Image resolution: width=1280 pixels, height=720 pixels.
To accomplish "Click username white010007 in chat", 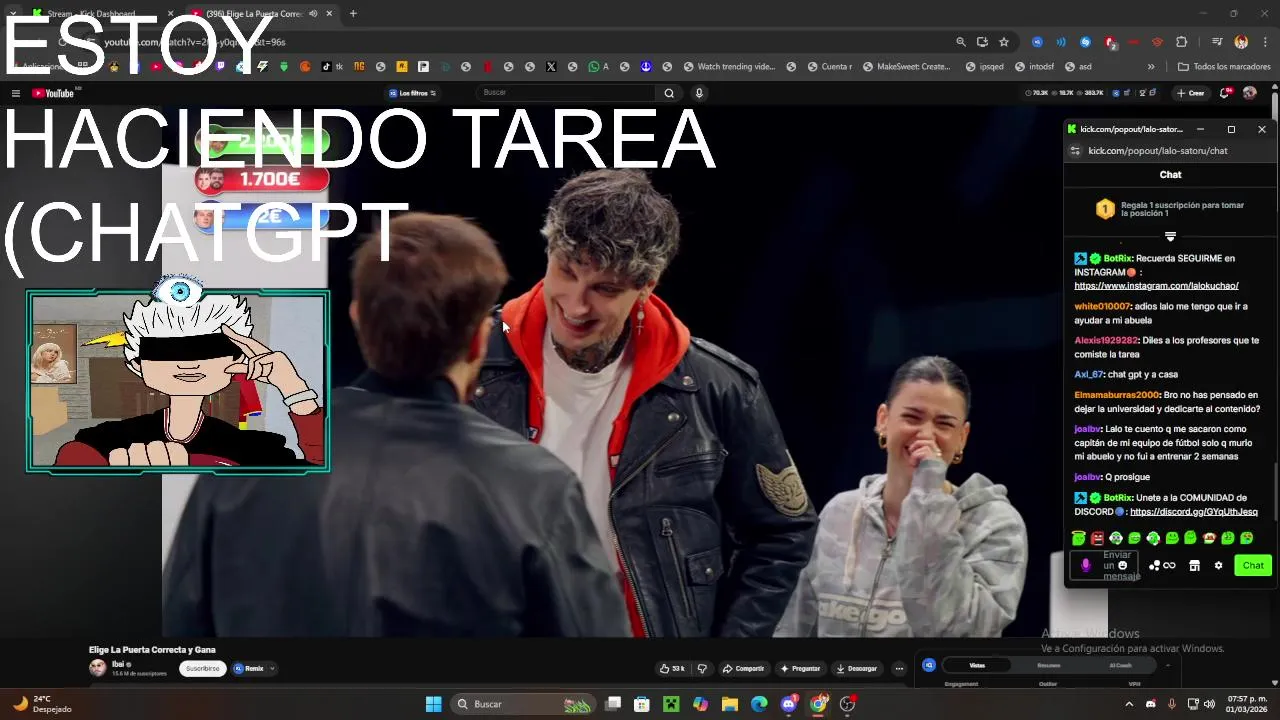I will tap(1102, 306).
